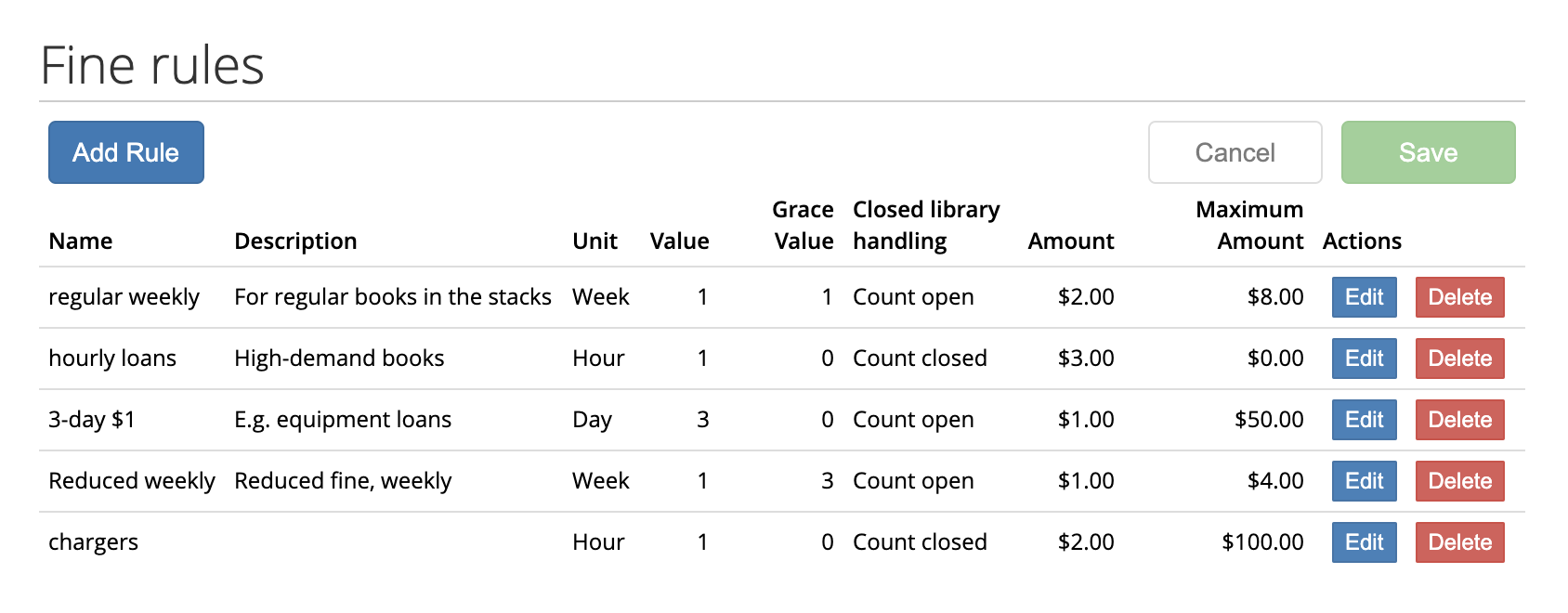Screen dimensions: 1568x613
Task: Click the Add Rule button
Action: (x=126, y=152)
